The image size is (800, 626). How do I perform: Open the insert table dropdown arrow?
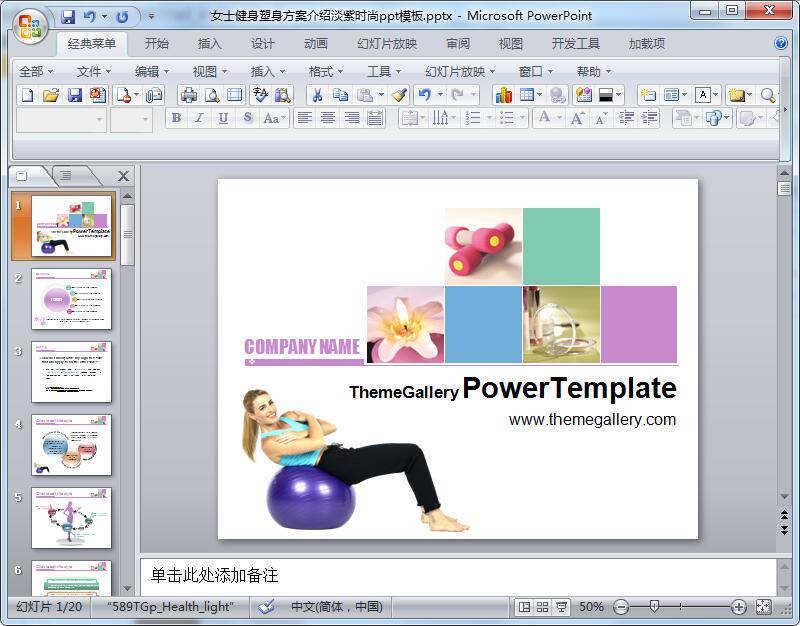540,95
